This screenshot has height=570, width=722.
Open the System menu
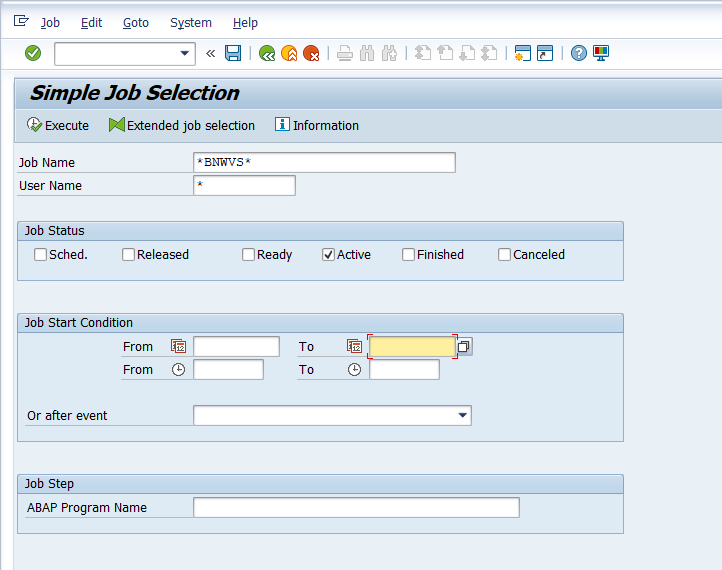coord(190,22)
